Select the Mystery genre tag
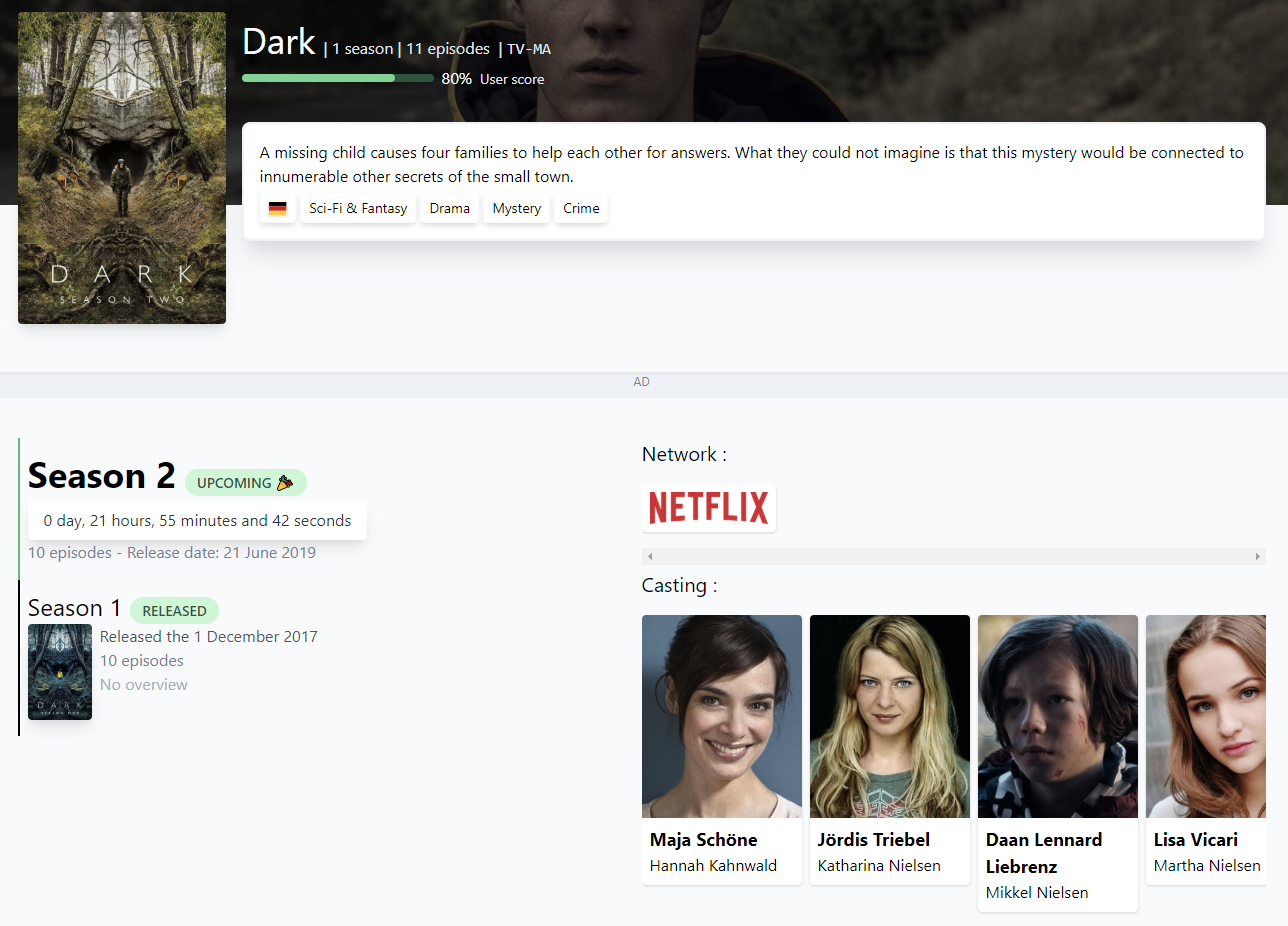The image size is (1288, 926). 517,209
